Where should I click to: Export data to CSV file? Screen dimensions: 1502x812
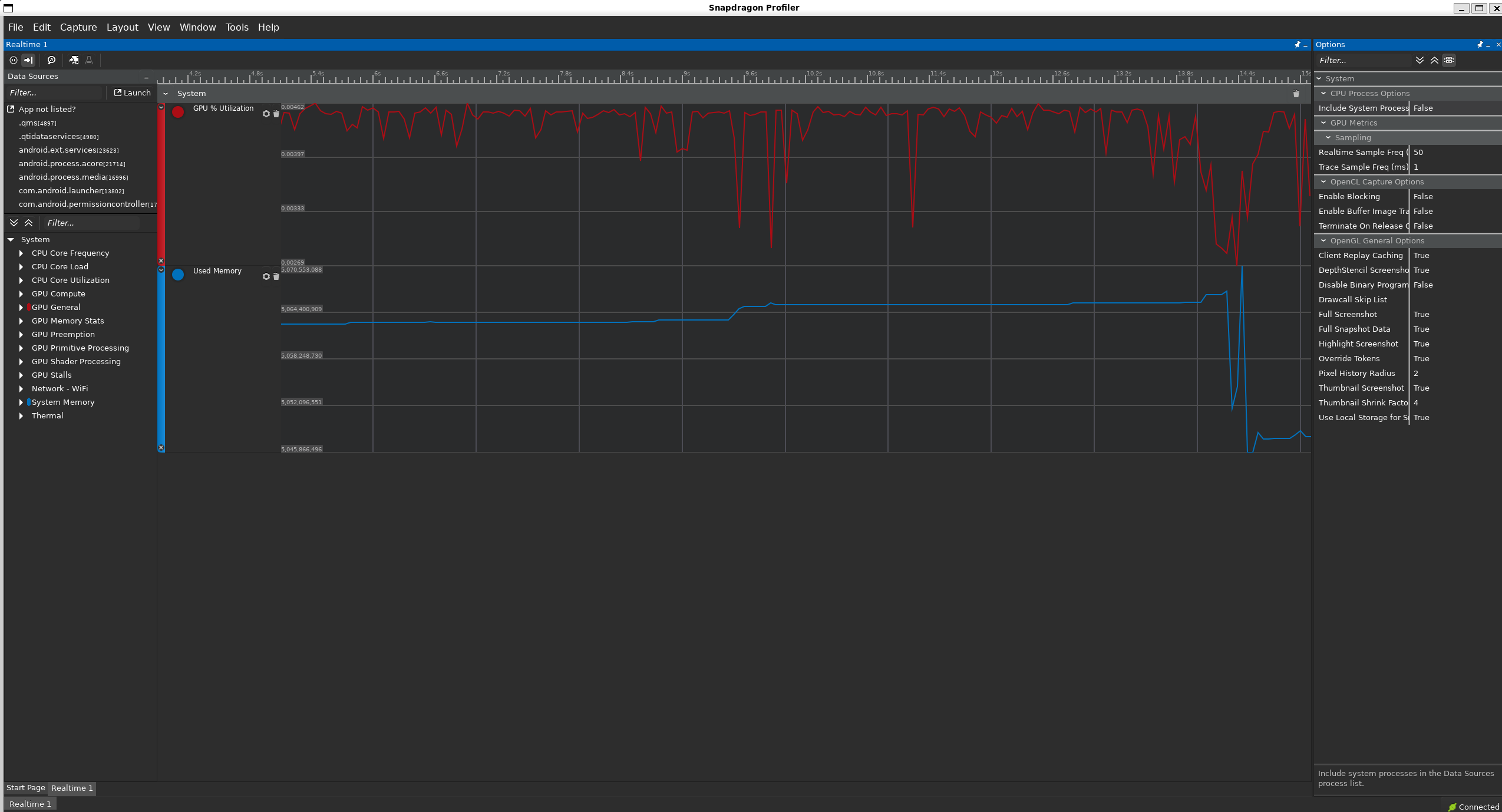(74, 60)
